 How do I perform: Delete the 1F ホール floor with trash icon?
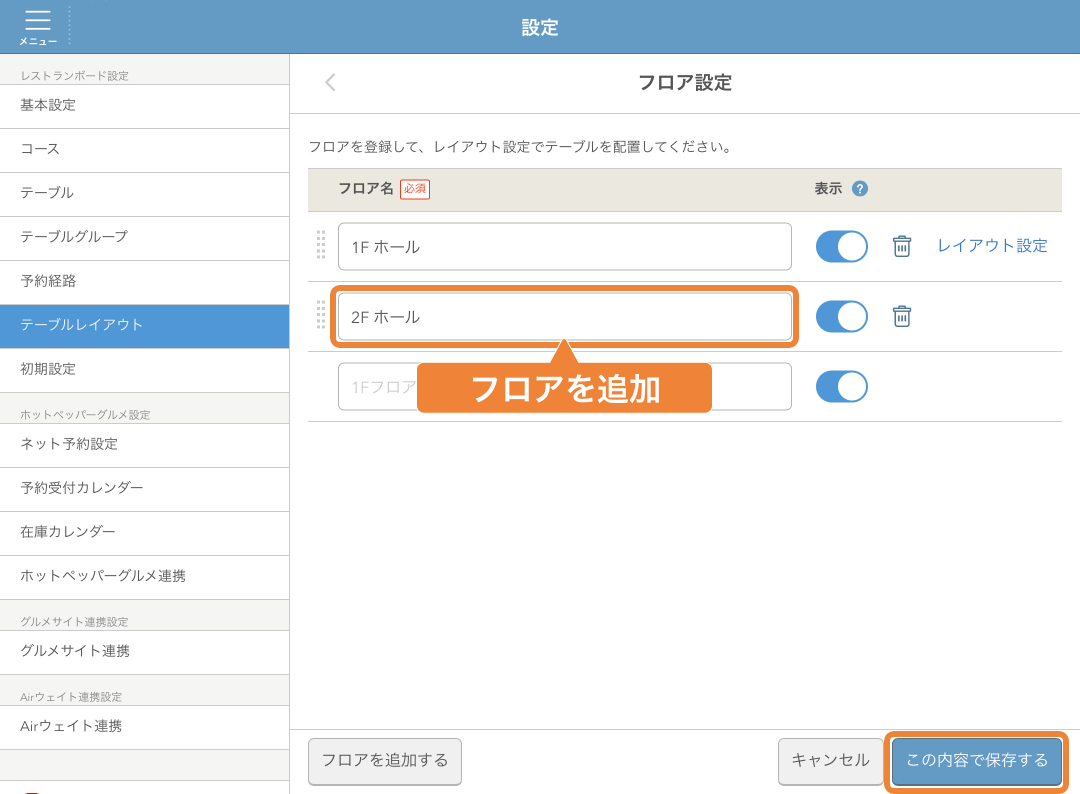(x=902, y=246)
